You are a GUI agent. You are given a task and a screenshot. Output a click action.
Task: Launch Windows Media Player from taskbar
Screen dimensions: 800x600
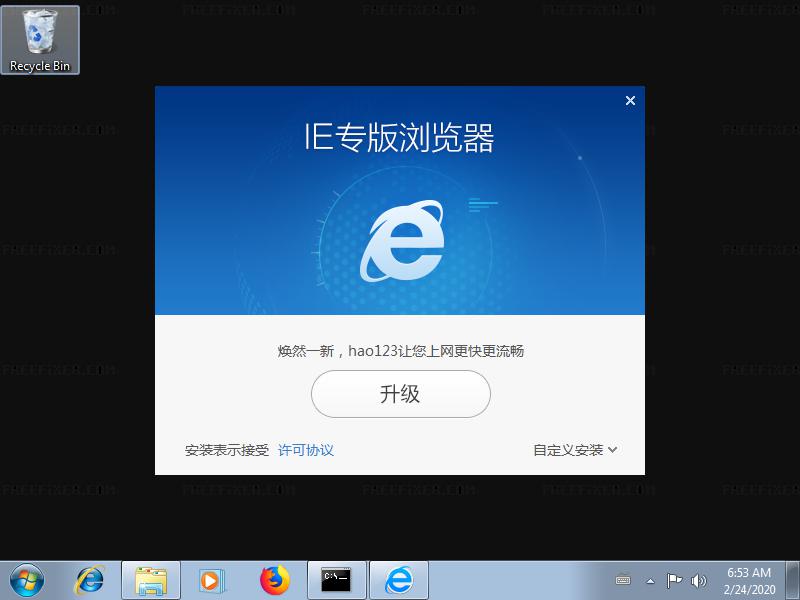click(211, 581)
